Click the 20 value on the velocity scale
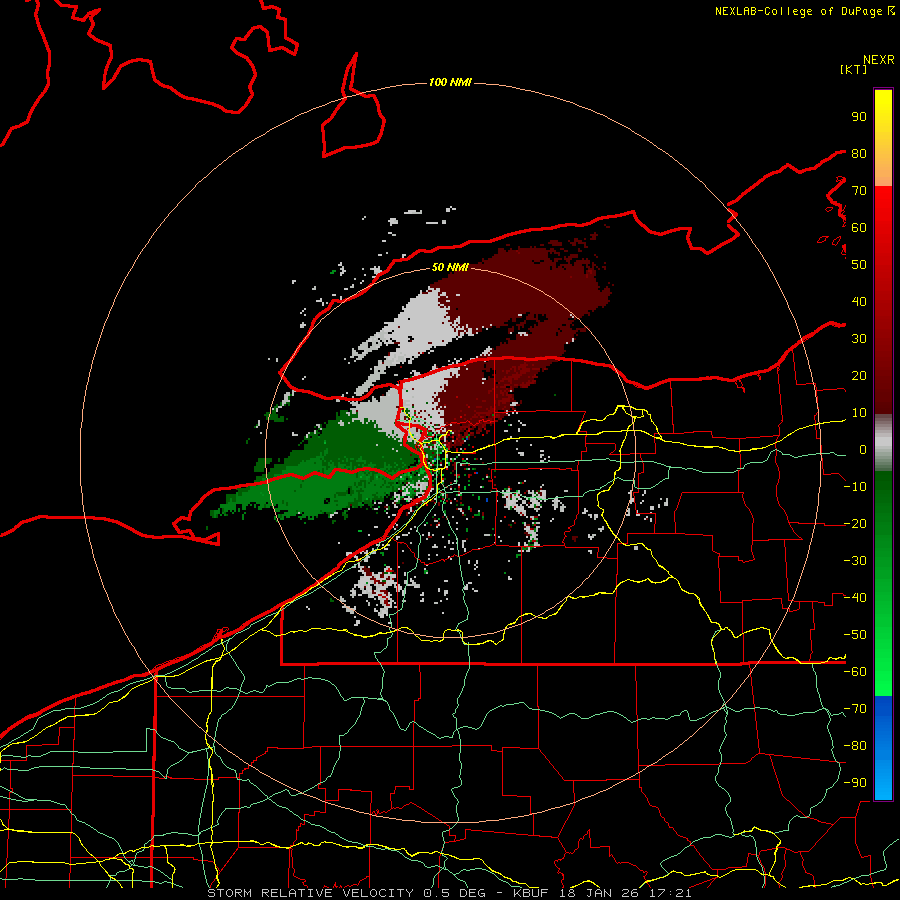 click(859, 376)
